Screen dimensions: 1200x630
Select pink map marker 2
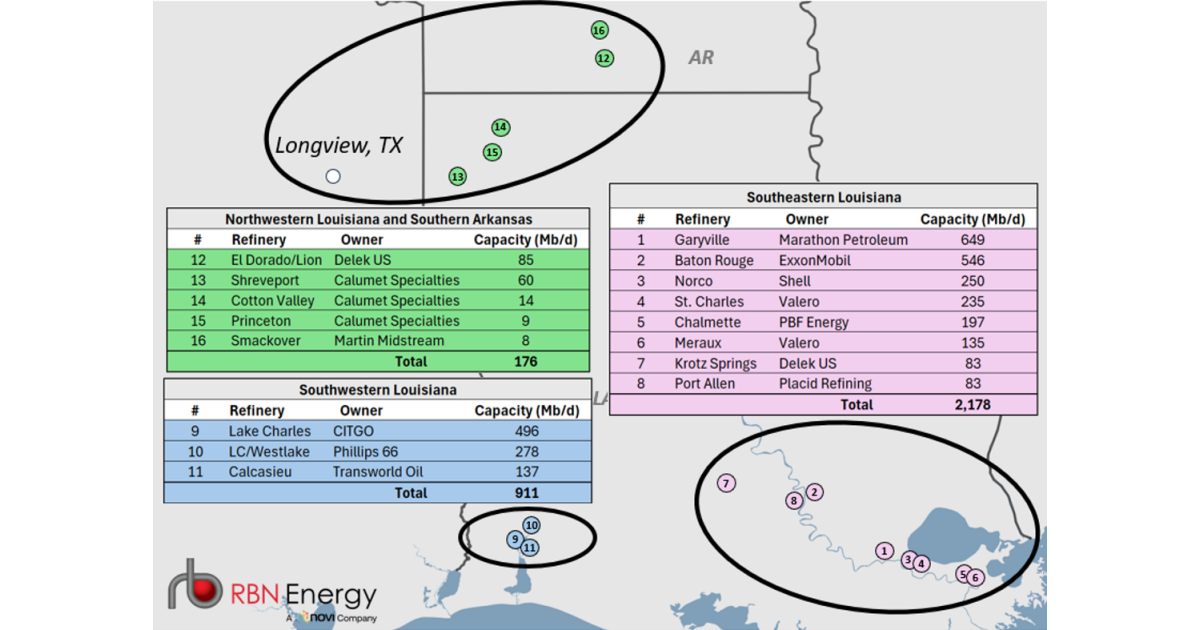point(815,491)
